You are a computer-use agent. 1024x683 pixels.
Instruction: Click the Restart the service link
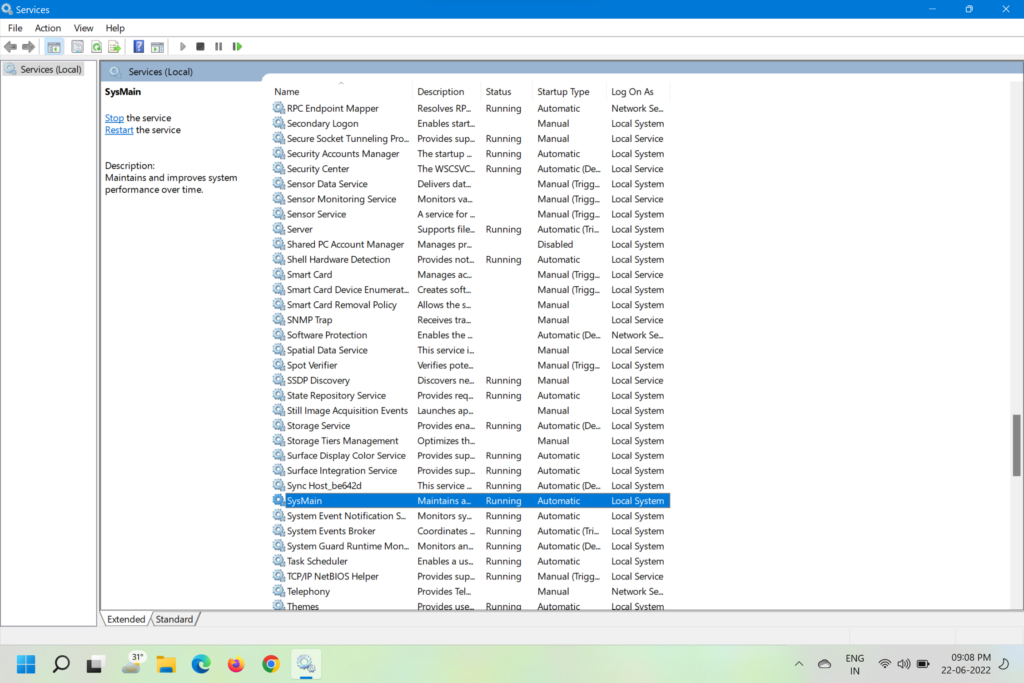tap(119, 130)
